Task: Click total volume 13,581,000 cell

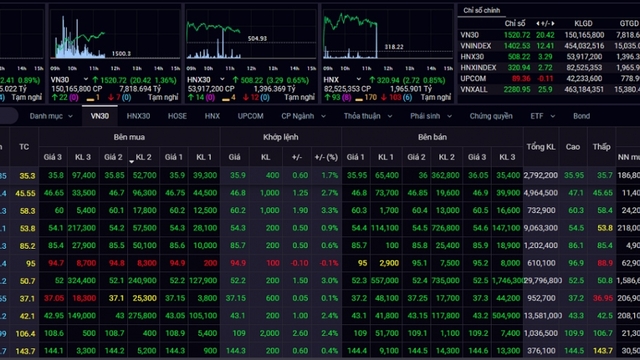Action: click(541, 316)
